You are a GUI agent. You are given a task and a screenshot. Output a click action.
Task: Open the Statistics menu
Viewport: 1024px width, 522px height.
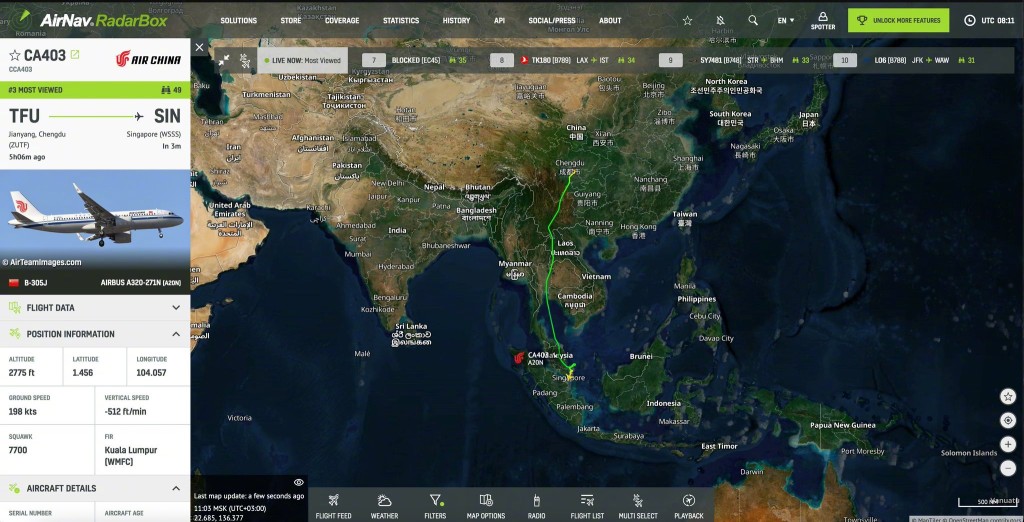pyautogui.click(x=401, y=20)
